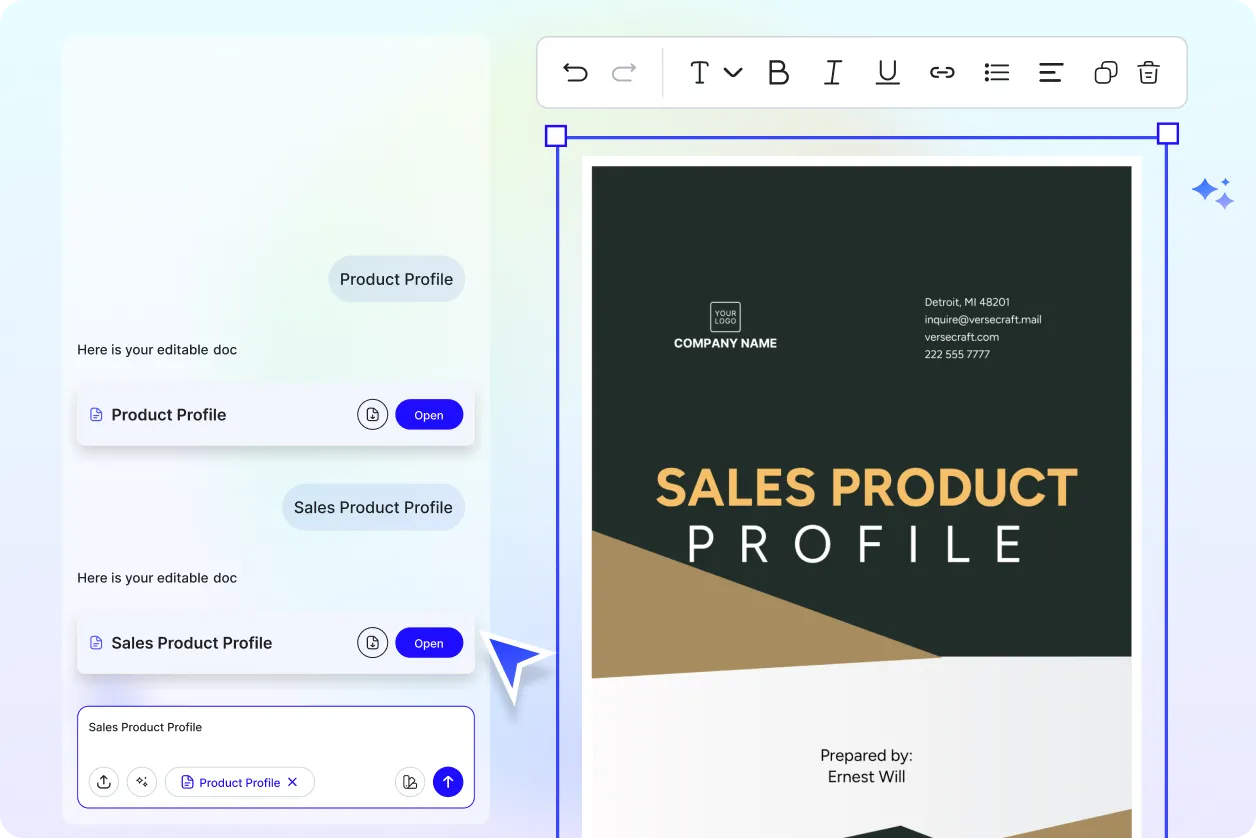Remove the Product Profile attachment chip

(x=293, y=782)
